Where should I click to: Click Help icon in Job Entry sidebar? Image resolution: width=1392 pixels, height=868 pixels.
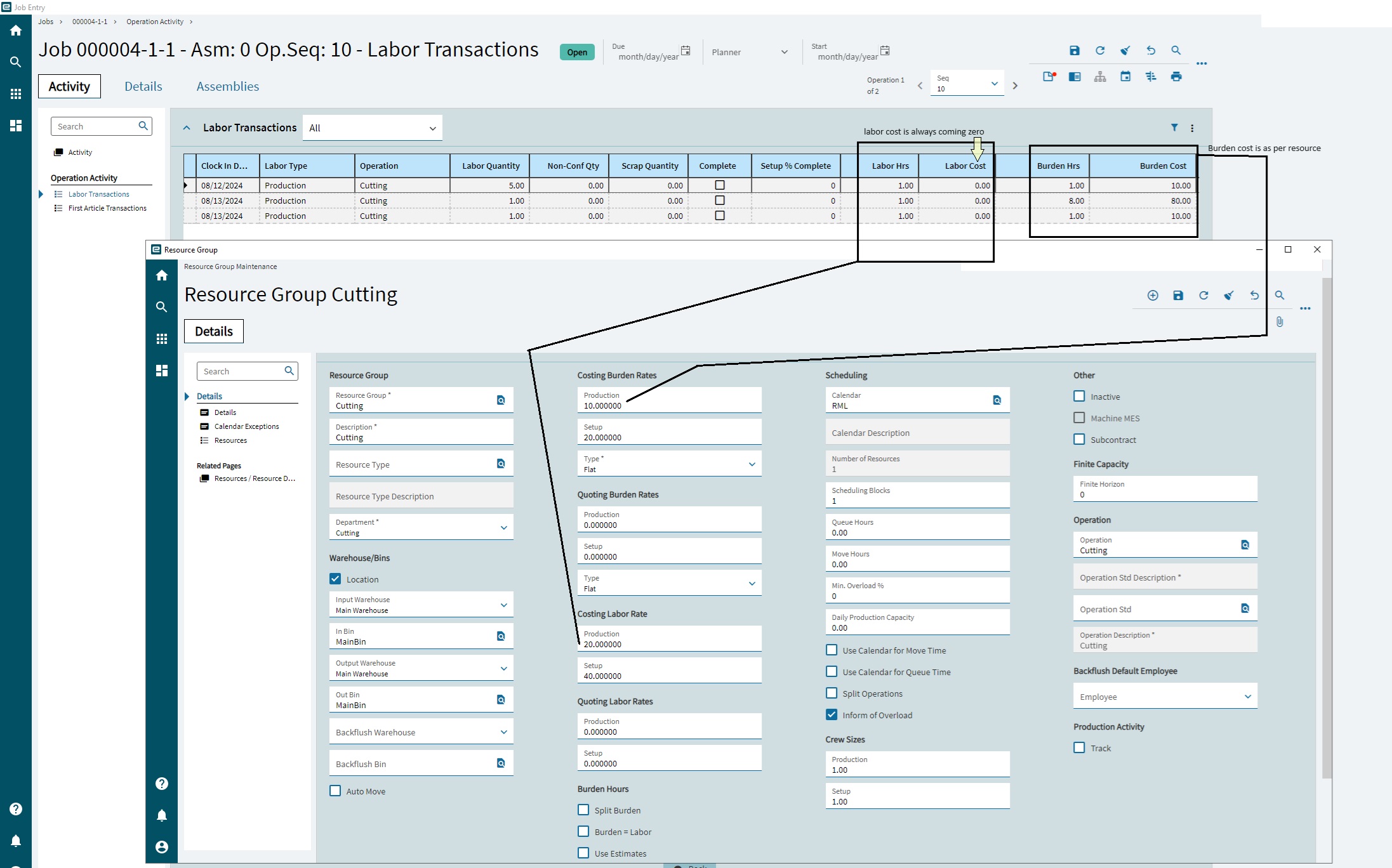(x=16, y=809)
